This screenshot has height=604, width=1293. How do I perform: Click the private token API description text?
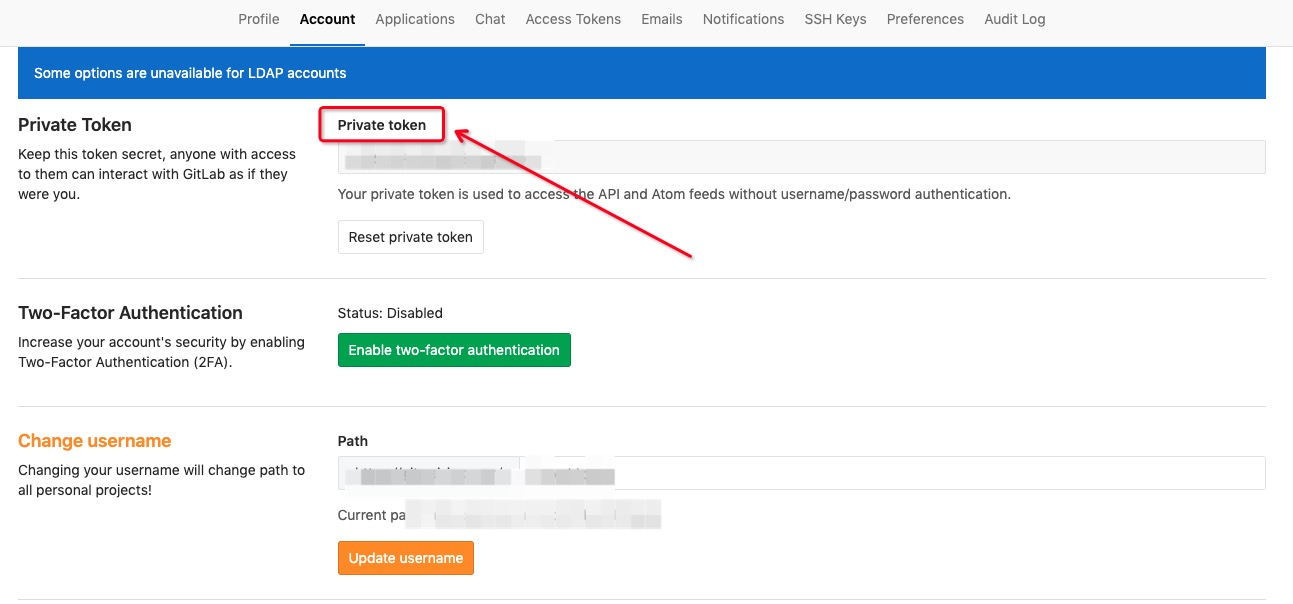674,194
